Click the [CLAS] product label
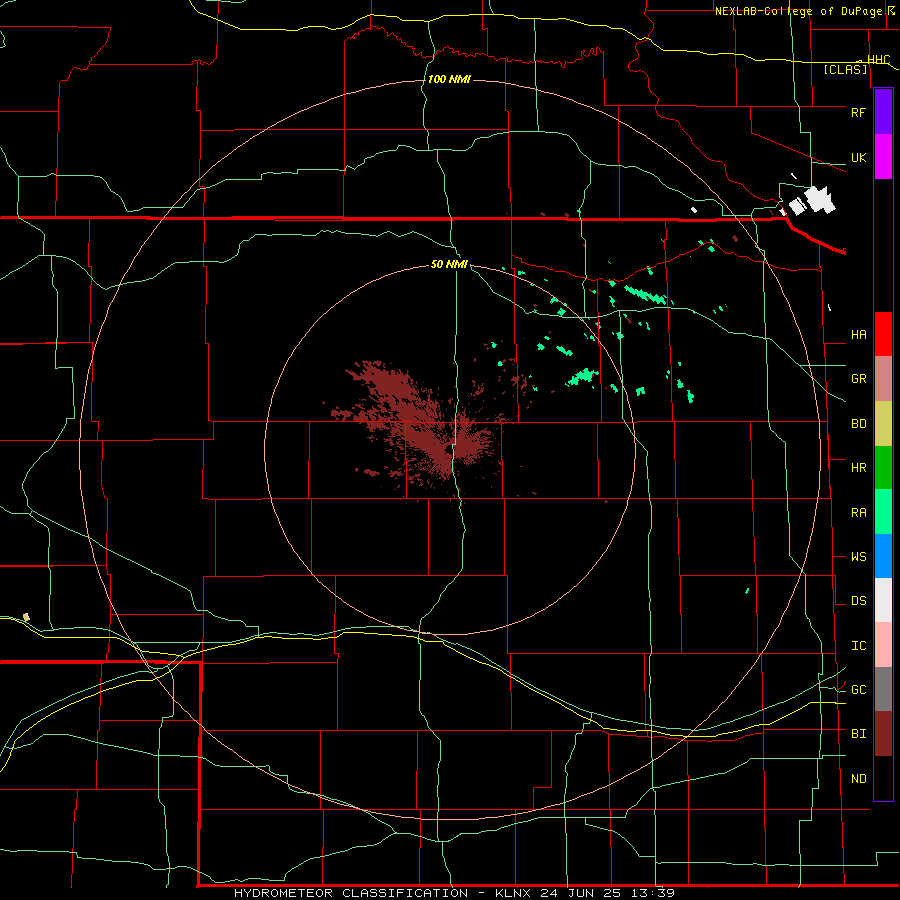This screenshot has height=900, width=900. click(845, 69)
